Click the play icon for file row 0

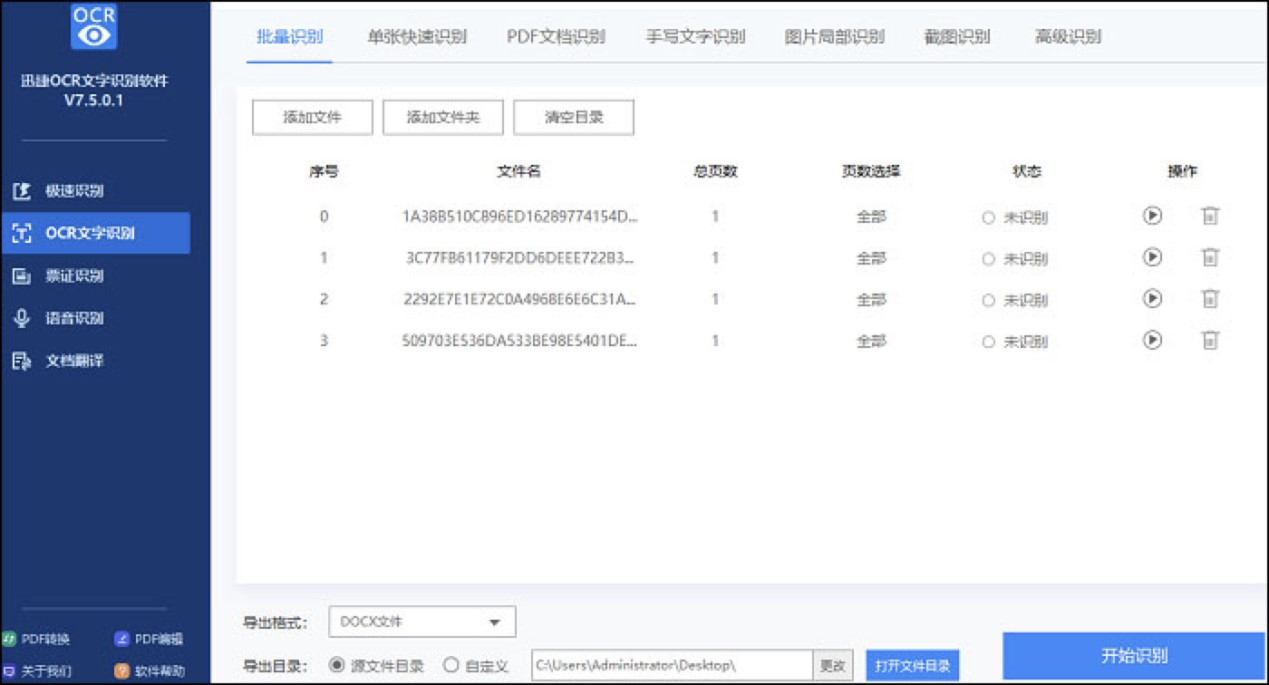tap(1152, 215)
